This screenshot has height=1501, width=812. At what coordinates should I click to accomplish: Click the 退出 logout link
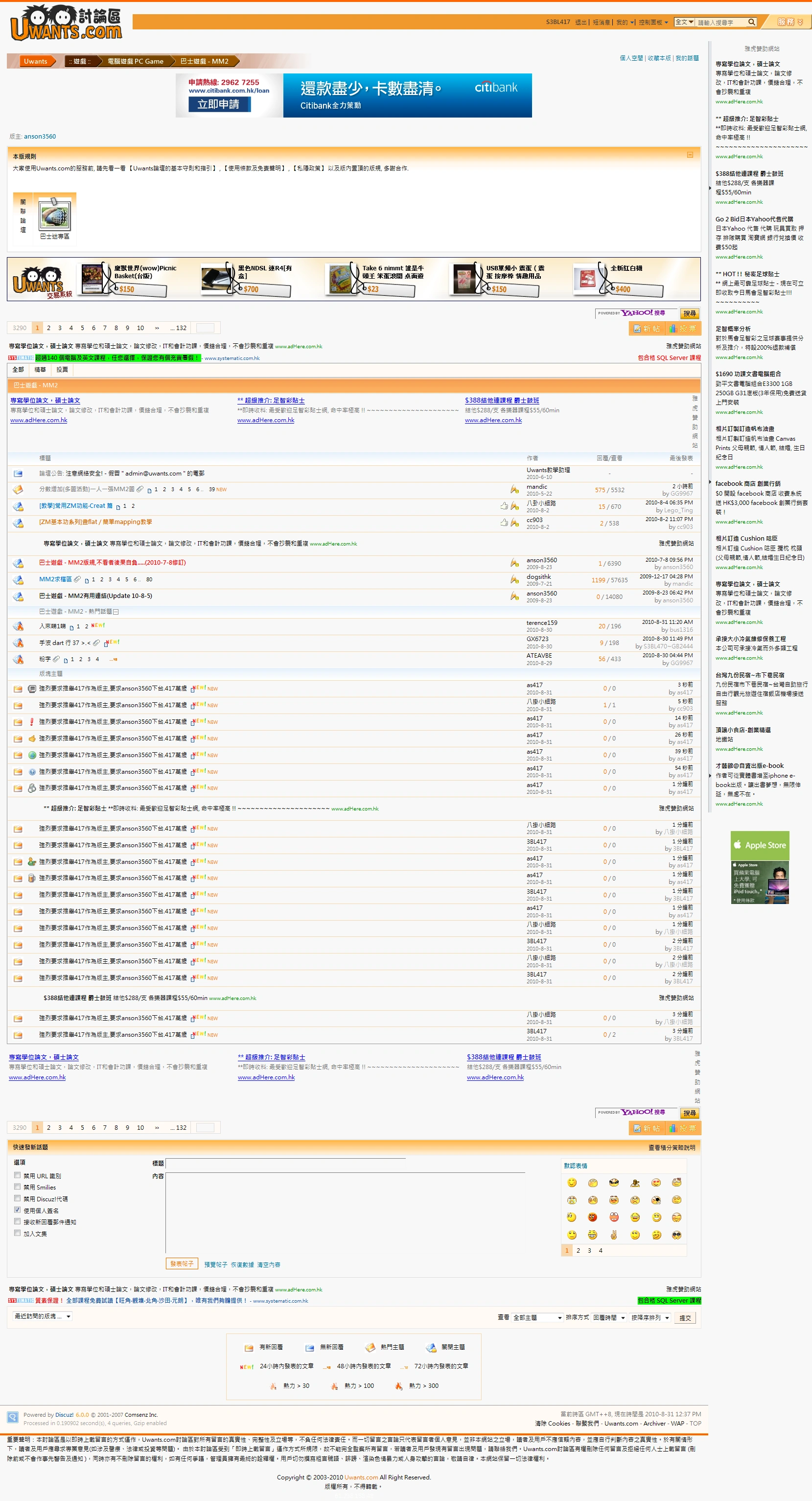(x=581, y=22)
